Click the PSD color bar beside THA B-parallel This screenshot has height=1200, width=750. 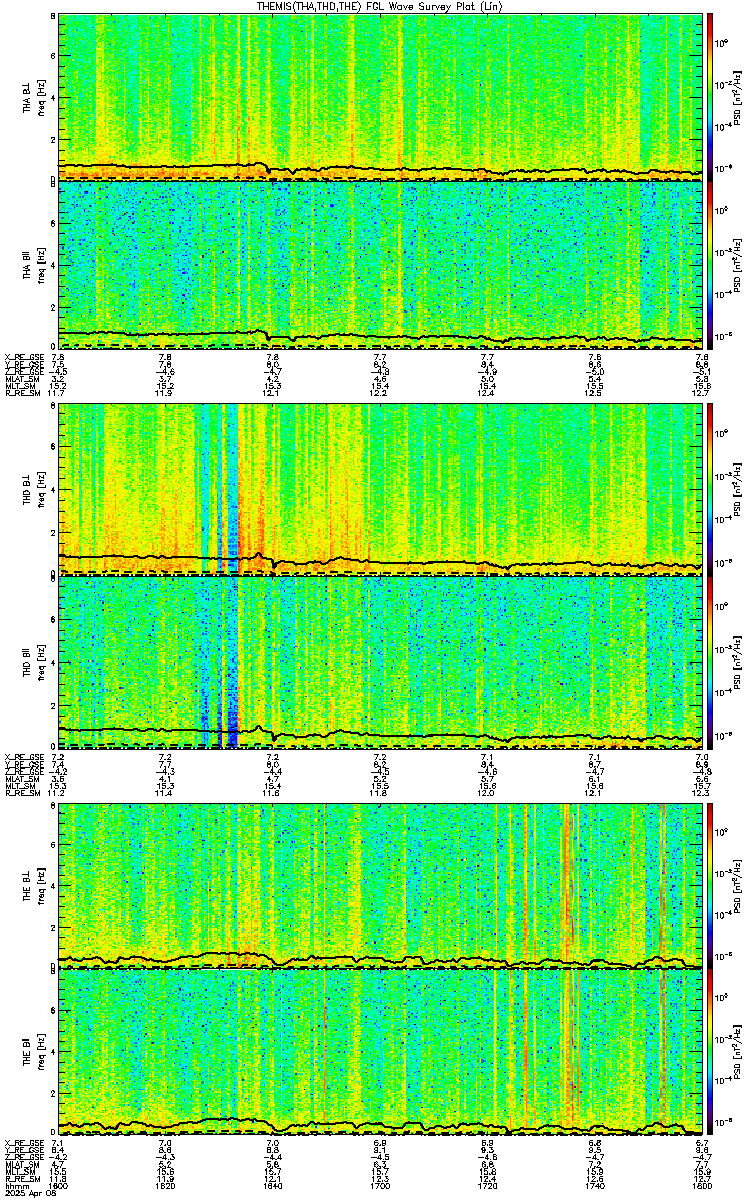710,264
